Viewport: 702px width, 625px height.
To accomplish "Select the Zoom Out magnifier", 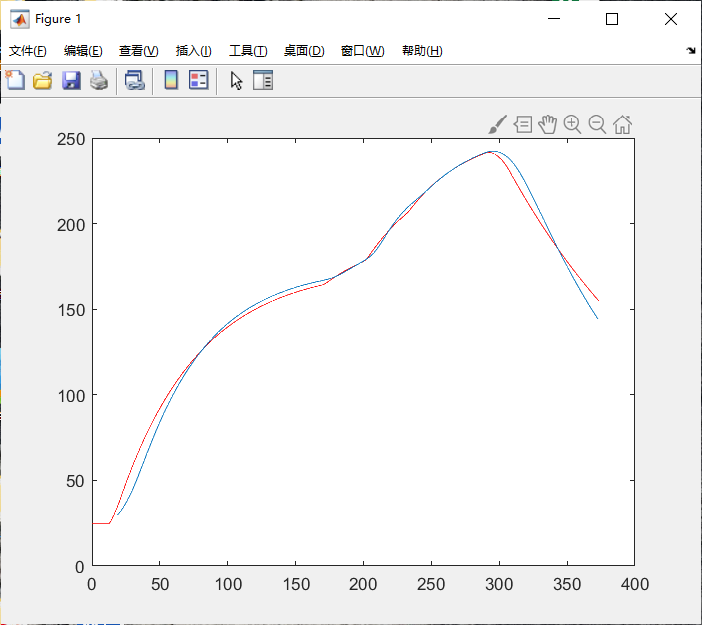I will click(597, 124).
